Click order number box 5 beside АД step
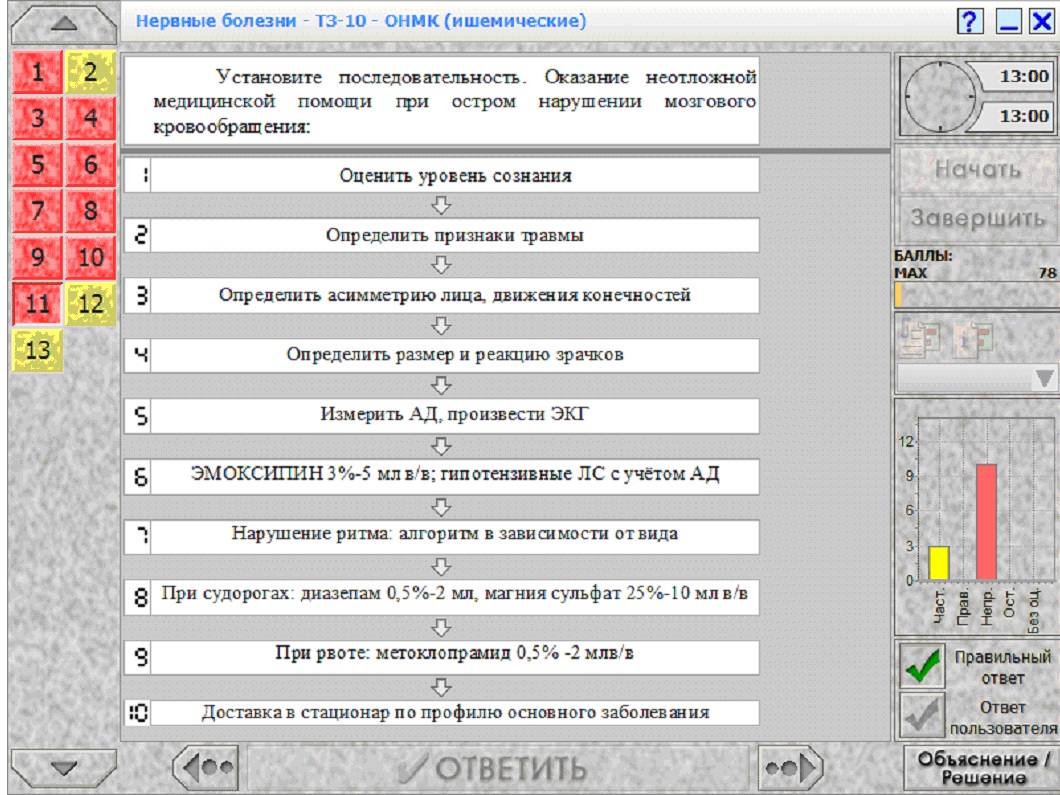This screenshot has height=795, width=1060. click(138, 415)
